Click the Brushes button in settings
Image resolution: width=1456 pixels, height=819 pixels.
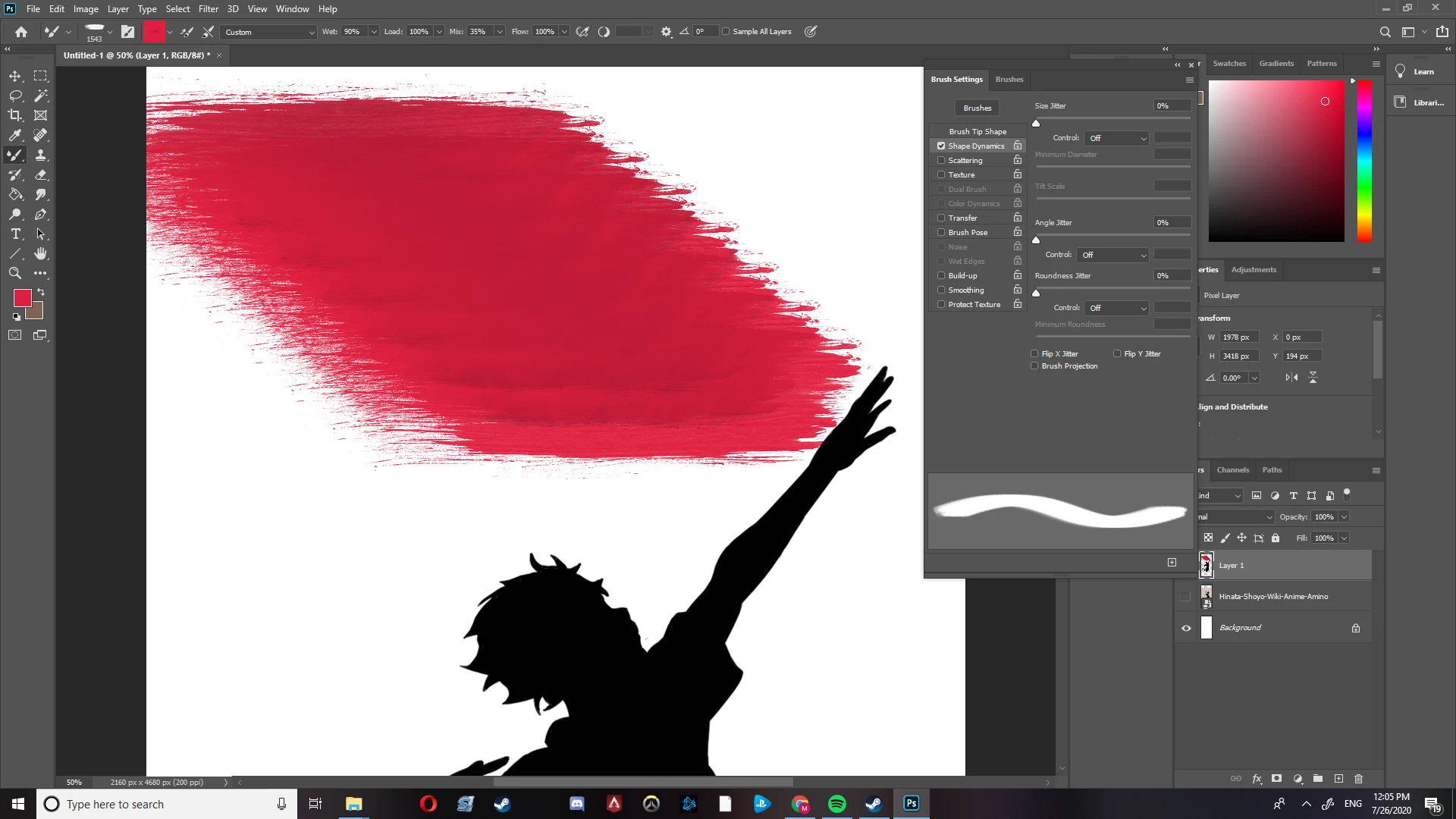[x=977, y=108]
